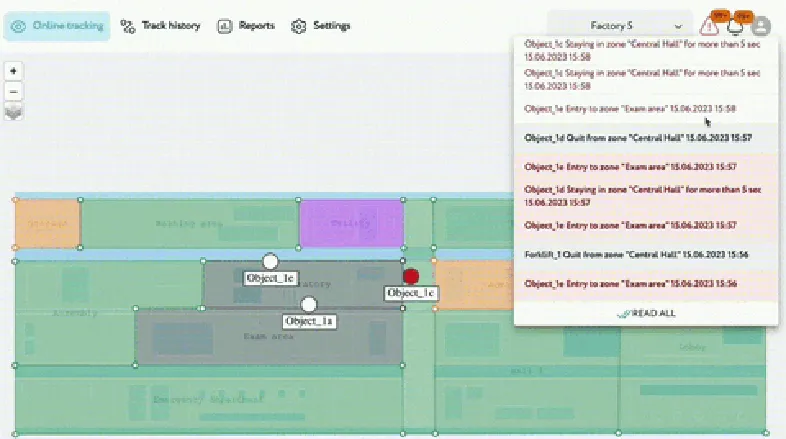Open the warning triangle alerts icon

click(x=709, y=26)
